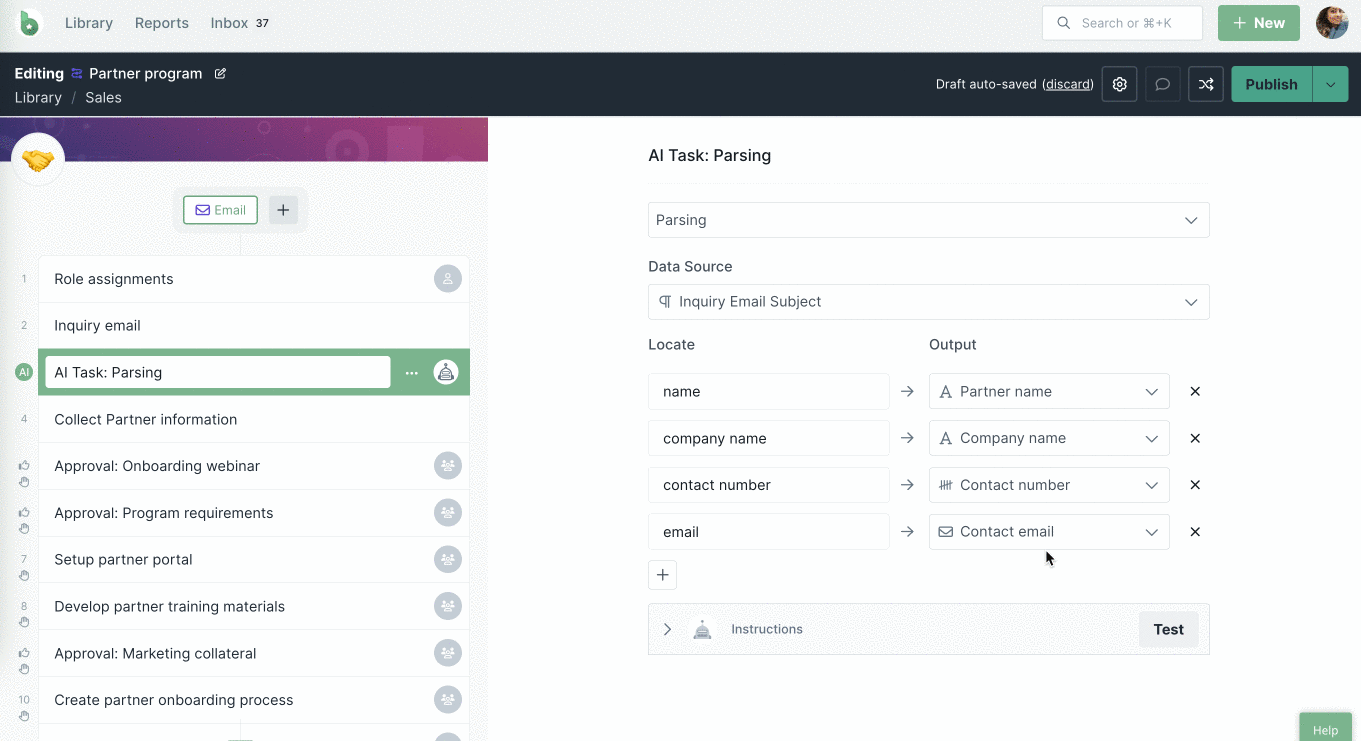Click the plus icon beside Email trigger
The image size is (1361, 741).
(283, 210)
